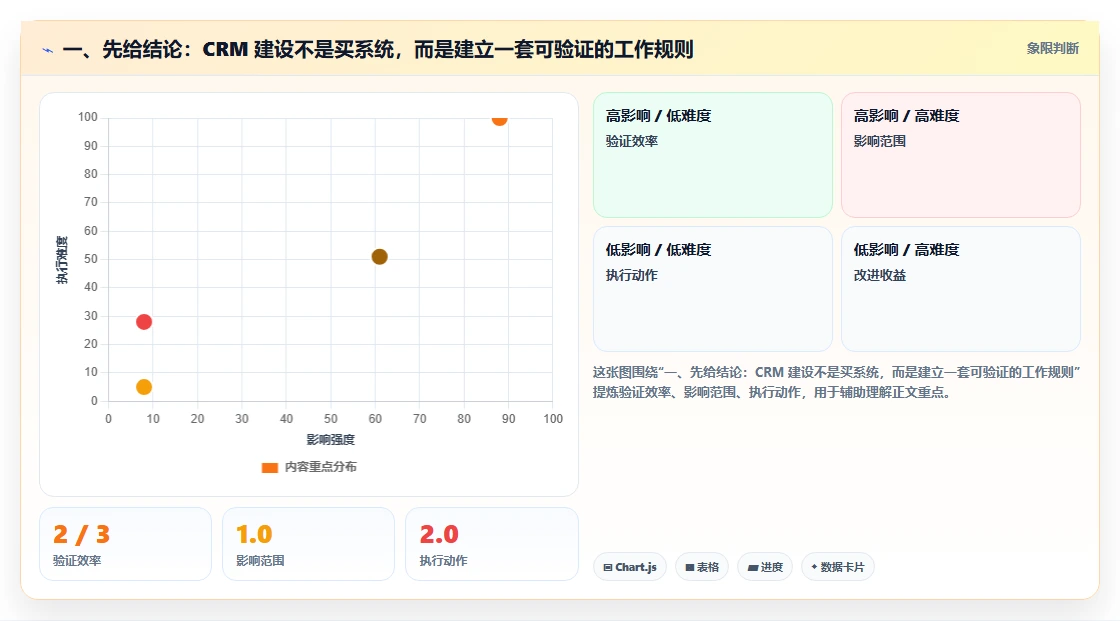
Task: Click 改进收益 text in quadrant card
Action: 879,275
